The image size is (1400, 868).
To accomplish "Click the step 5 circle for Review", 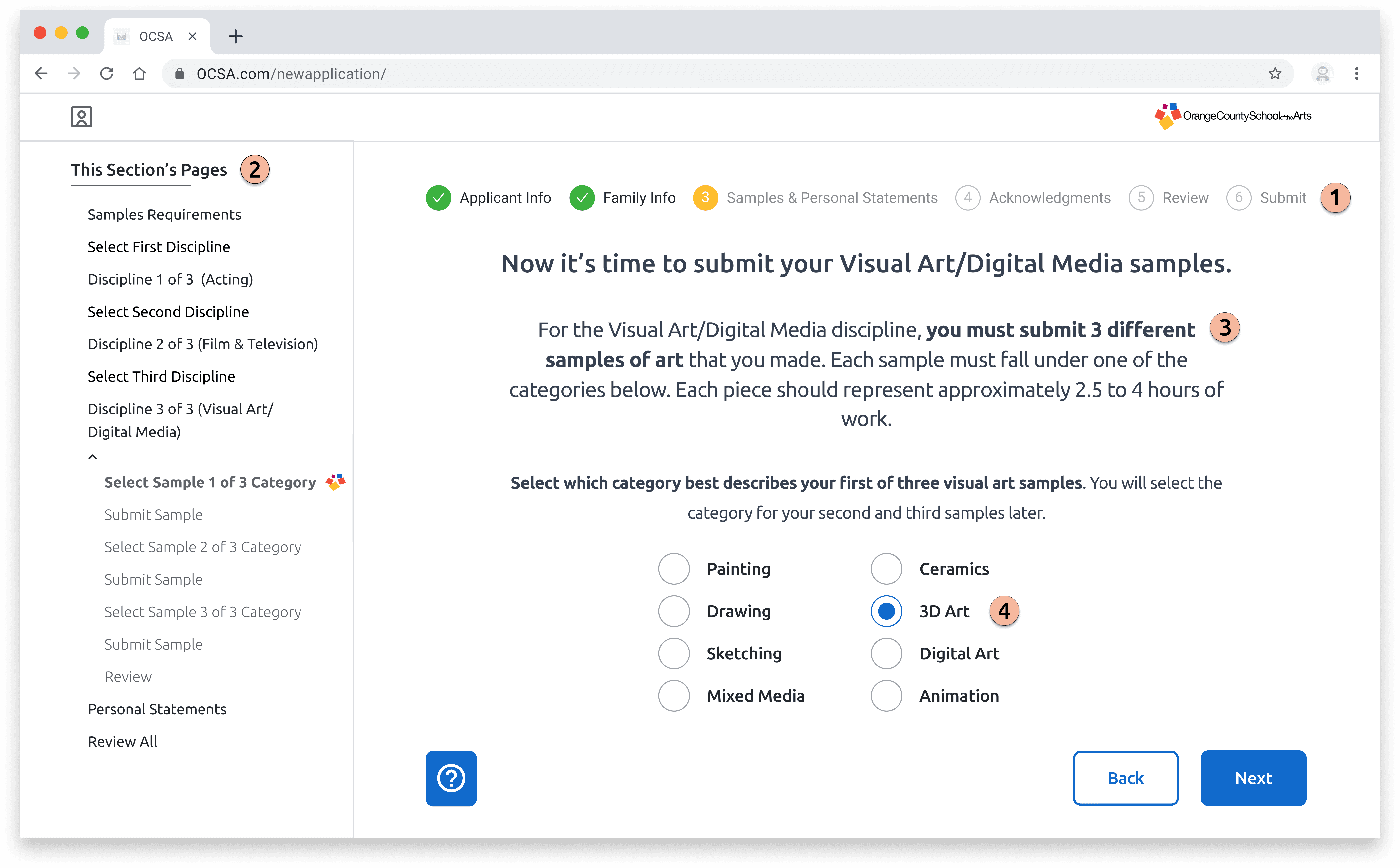I will point(1141,198).
